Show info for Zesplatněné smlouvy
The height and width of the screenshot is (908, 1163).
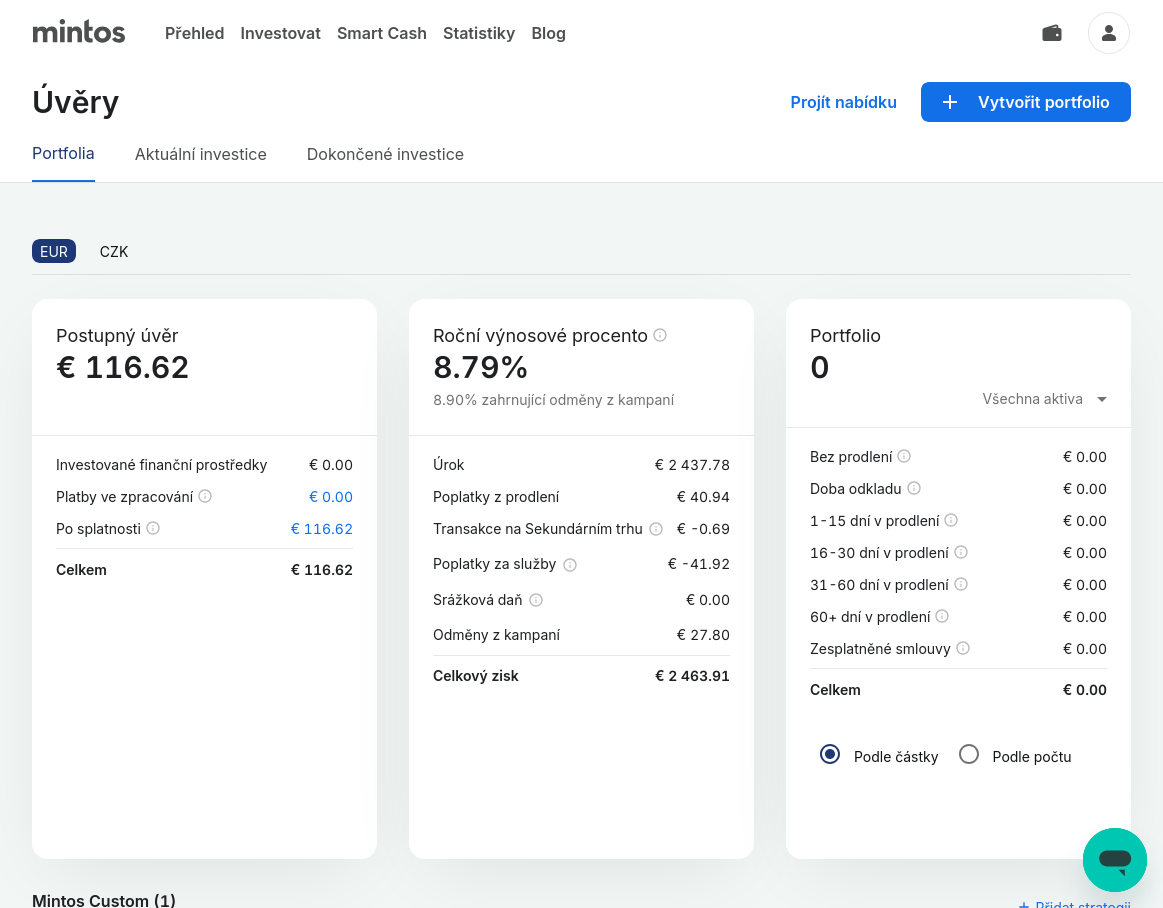(x=963, y=648)
